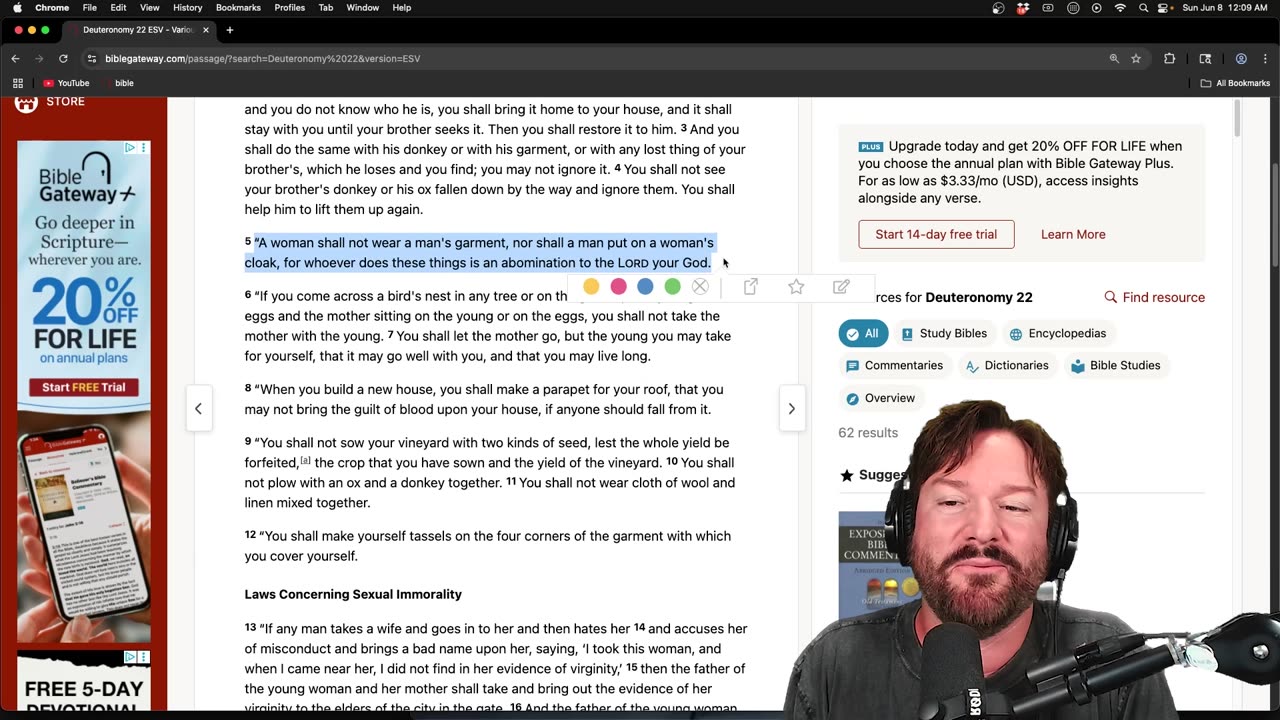Open the History menu

coord(188,8)
